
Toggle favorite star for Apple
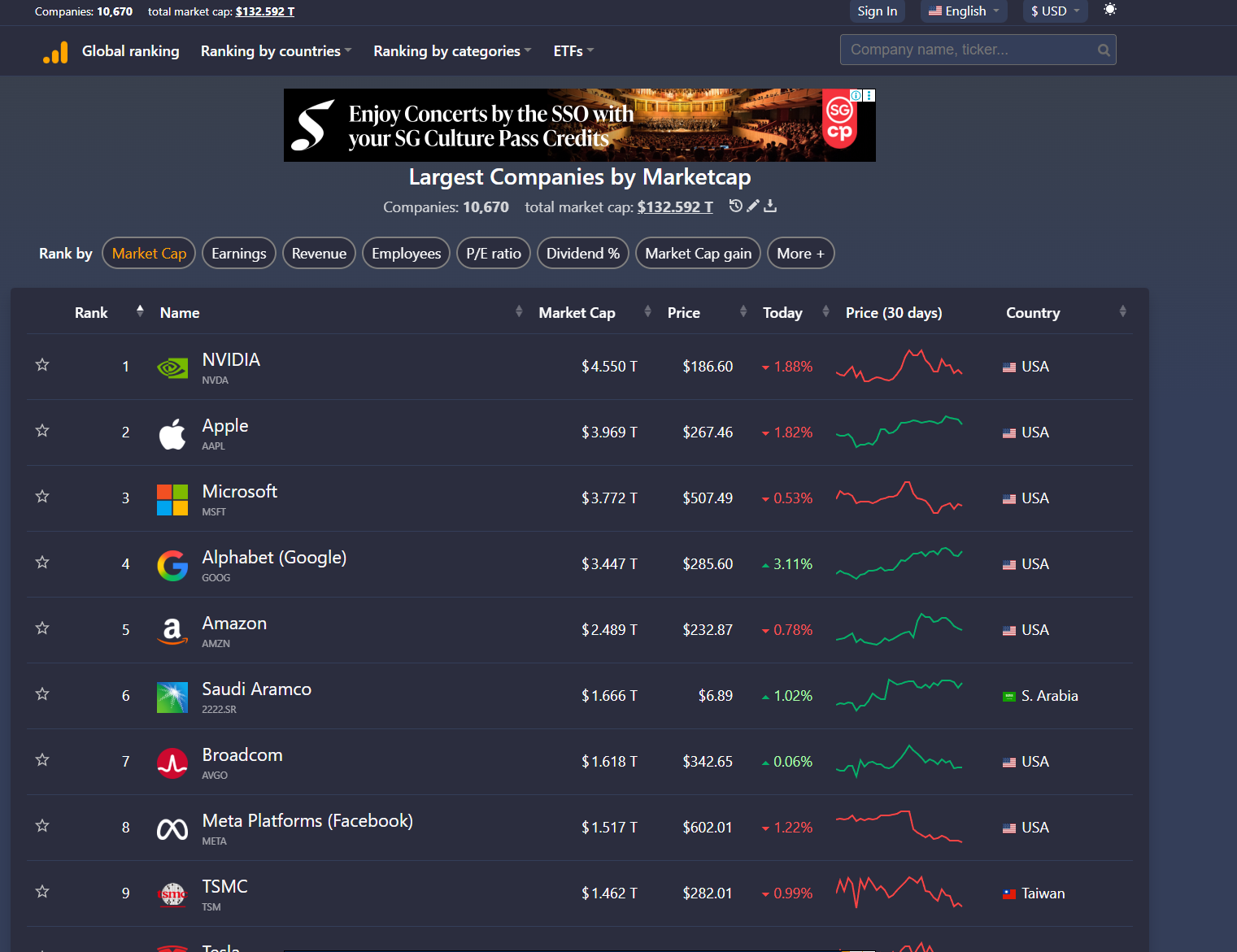pos(42,431)
